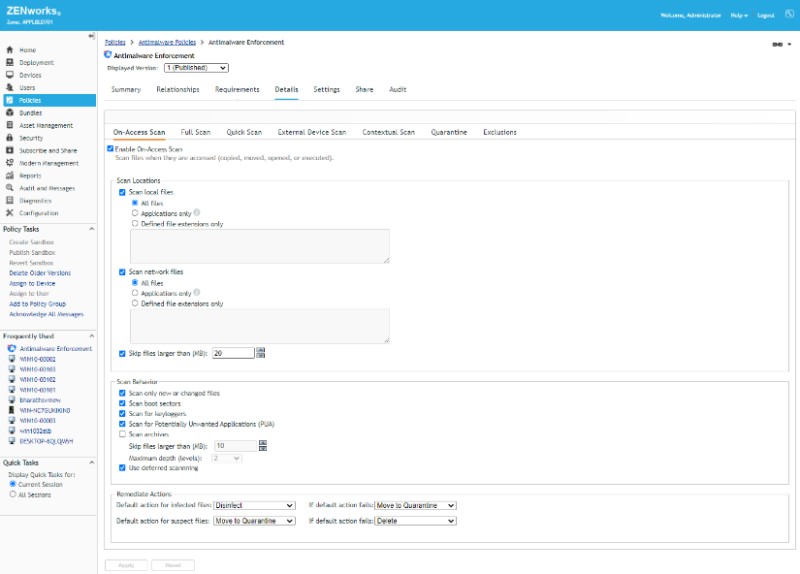Click the Policies icon in sidebar
Image resolution: width=800 pixels, height=574 pixels.
coord(9,100)
